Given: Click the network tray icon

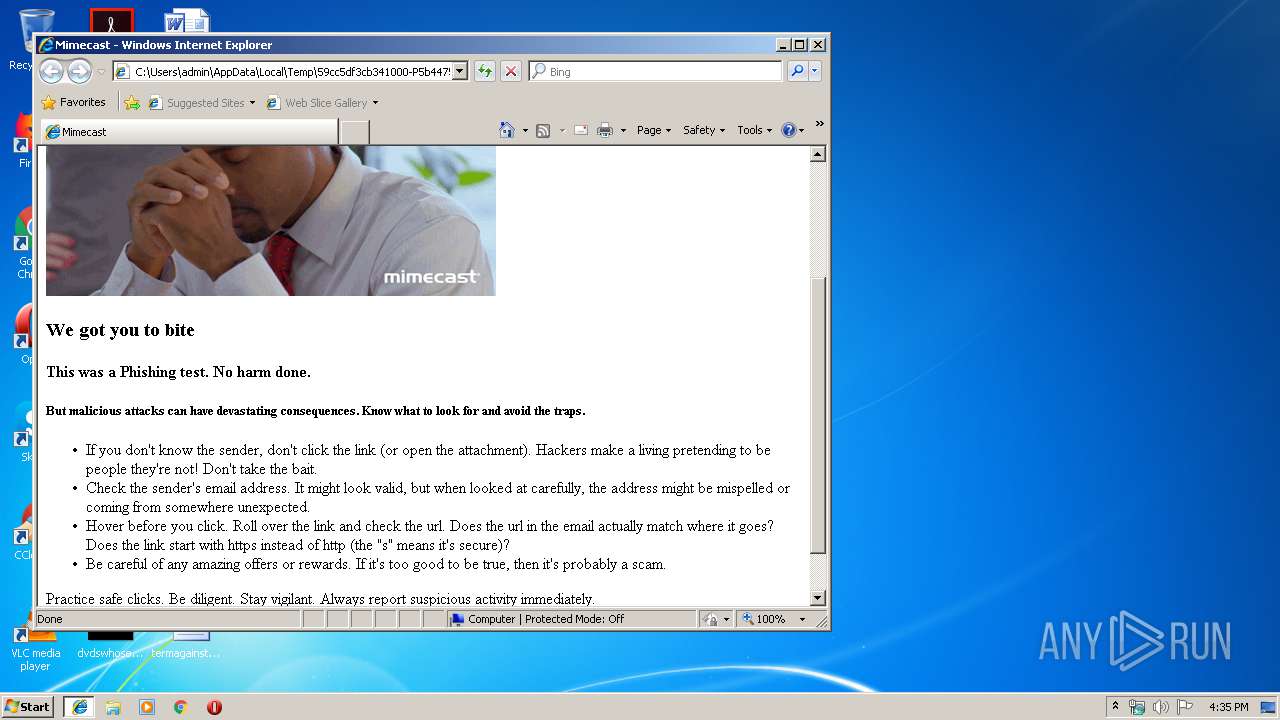Looking at the screenshot, I should pos(1137,707).
